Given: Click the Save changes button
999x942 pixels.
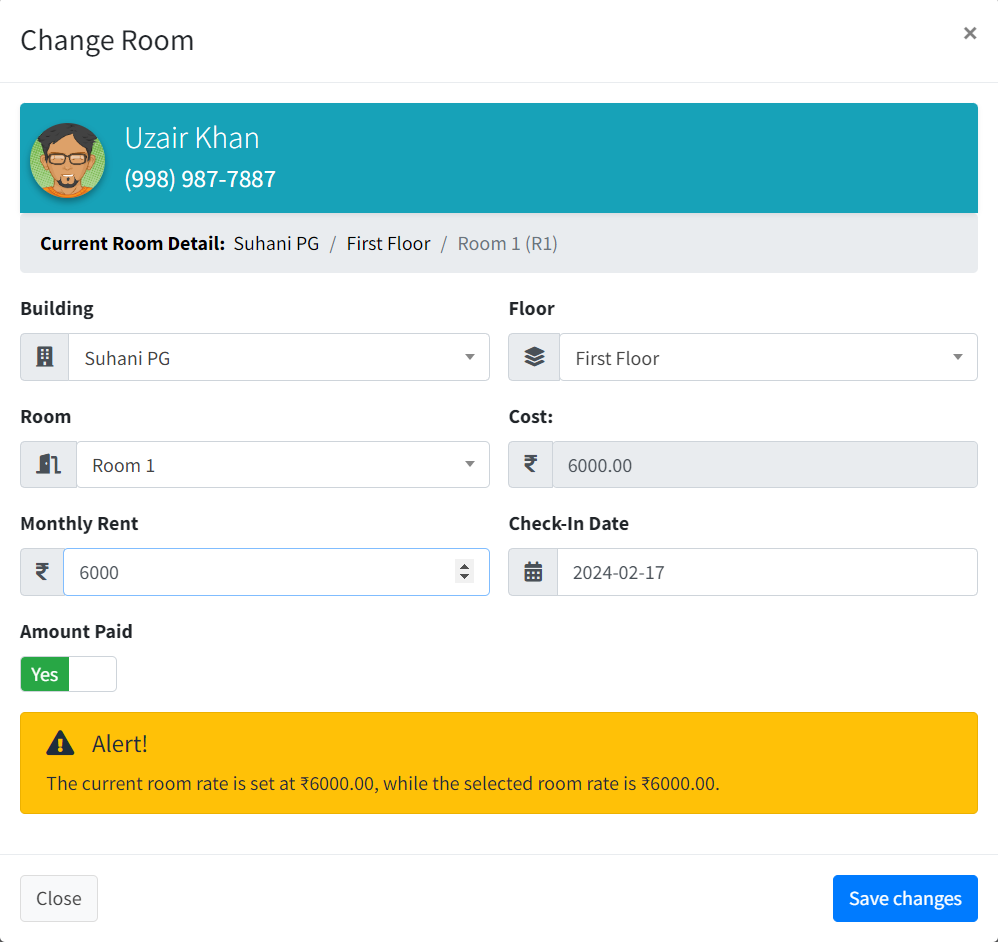Looking at the screenshot, I should [904, 898].
